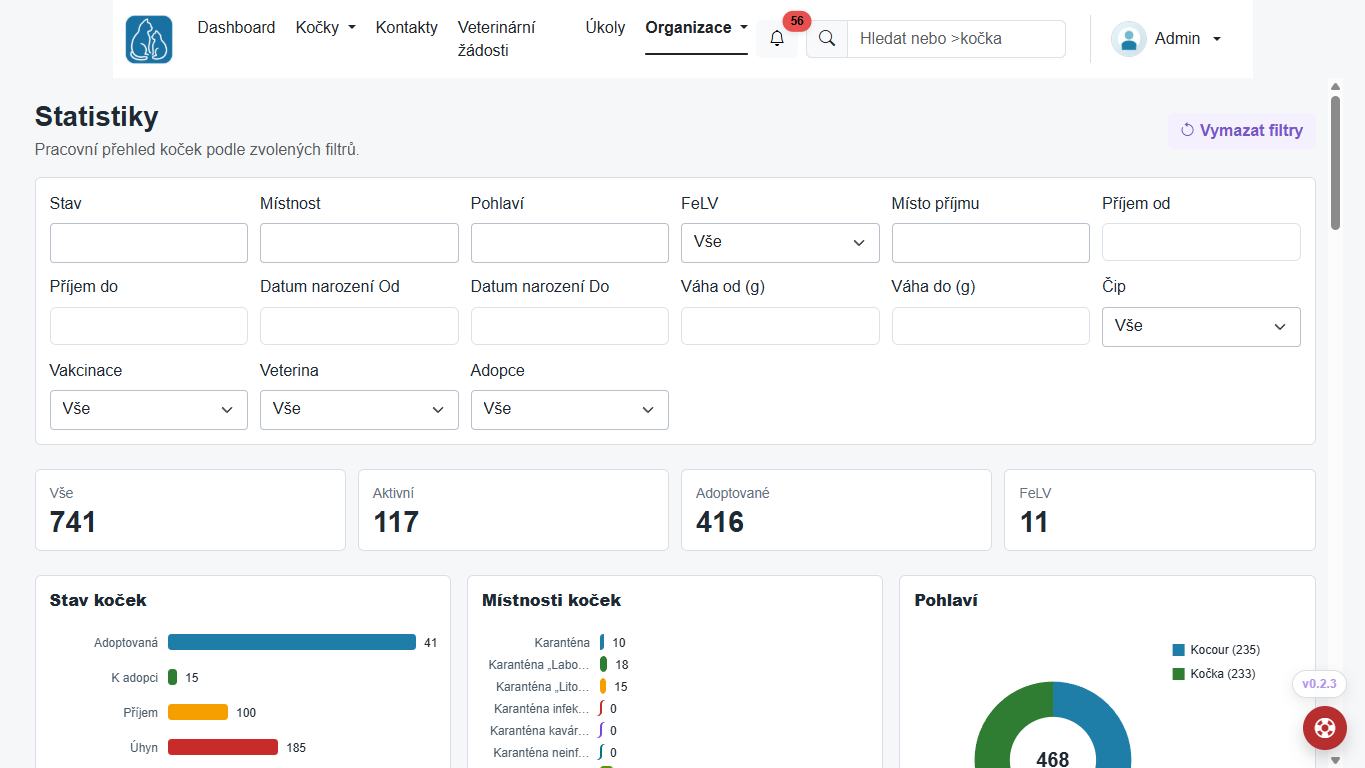Click the Datum narození Do field

570,326
